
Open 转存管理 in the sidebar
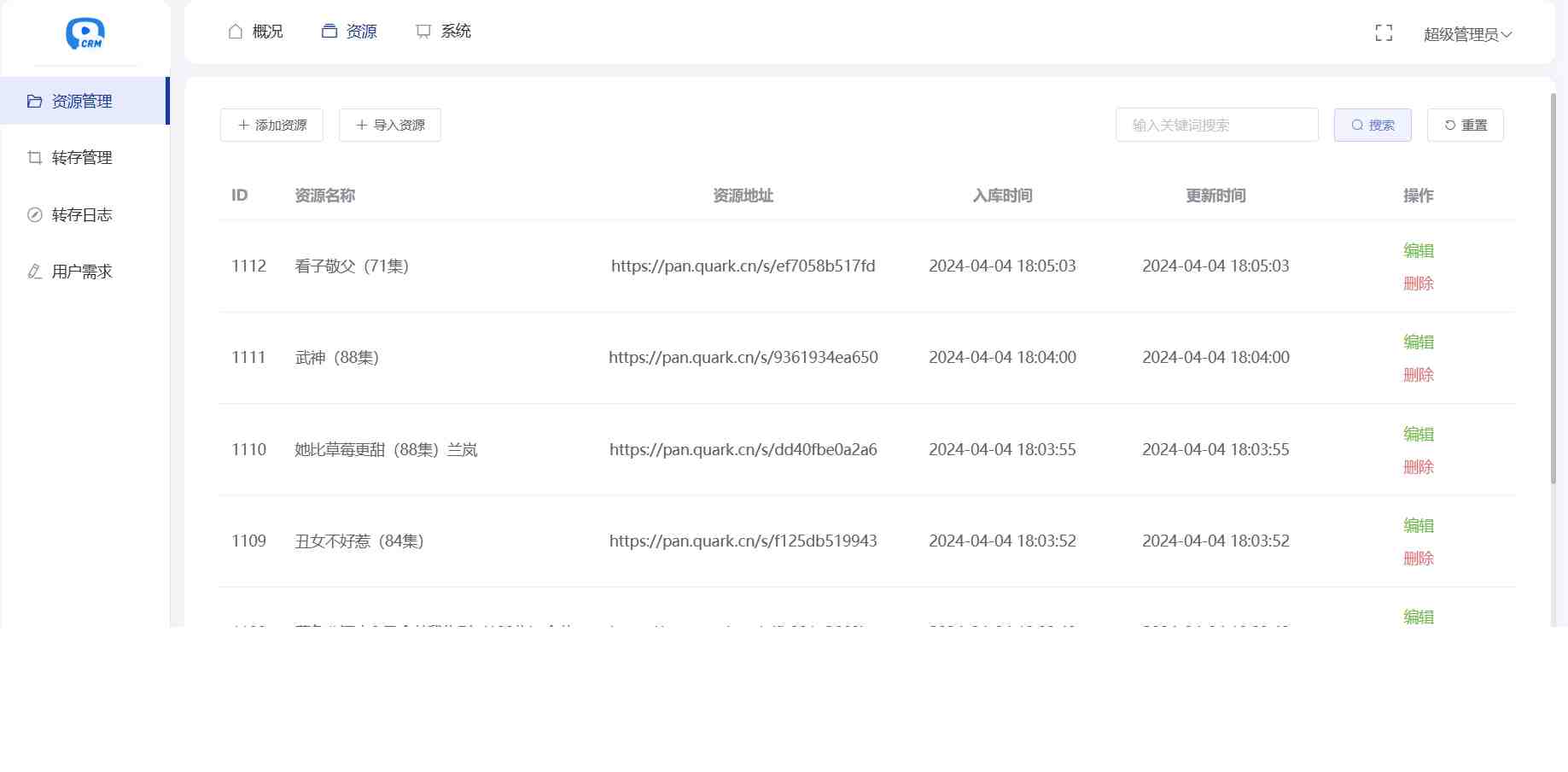click(x=82, y=158)
